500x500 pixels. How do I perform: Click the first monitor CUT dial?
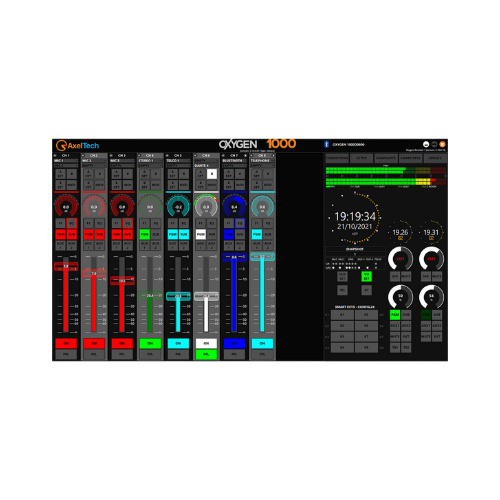pyautogui.click(x=400, y=258)
